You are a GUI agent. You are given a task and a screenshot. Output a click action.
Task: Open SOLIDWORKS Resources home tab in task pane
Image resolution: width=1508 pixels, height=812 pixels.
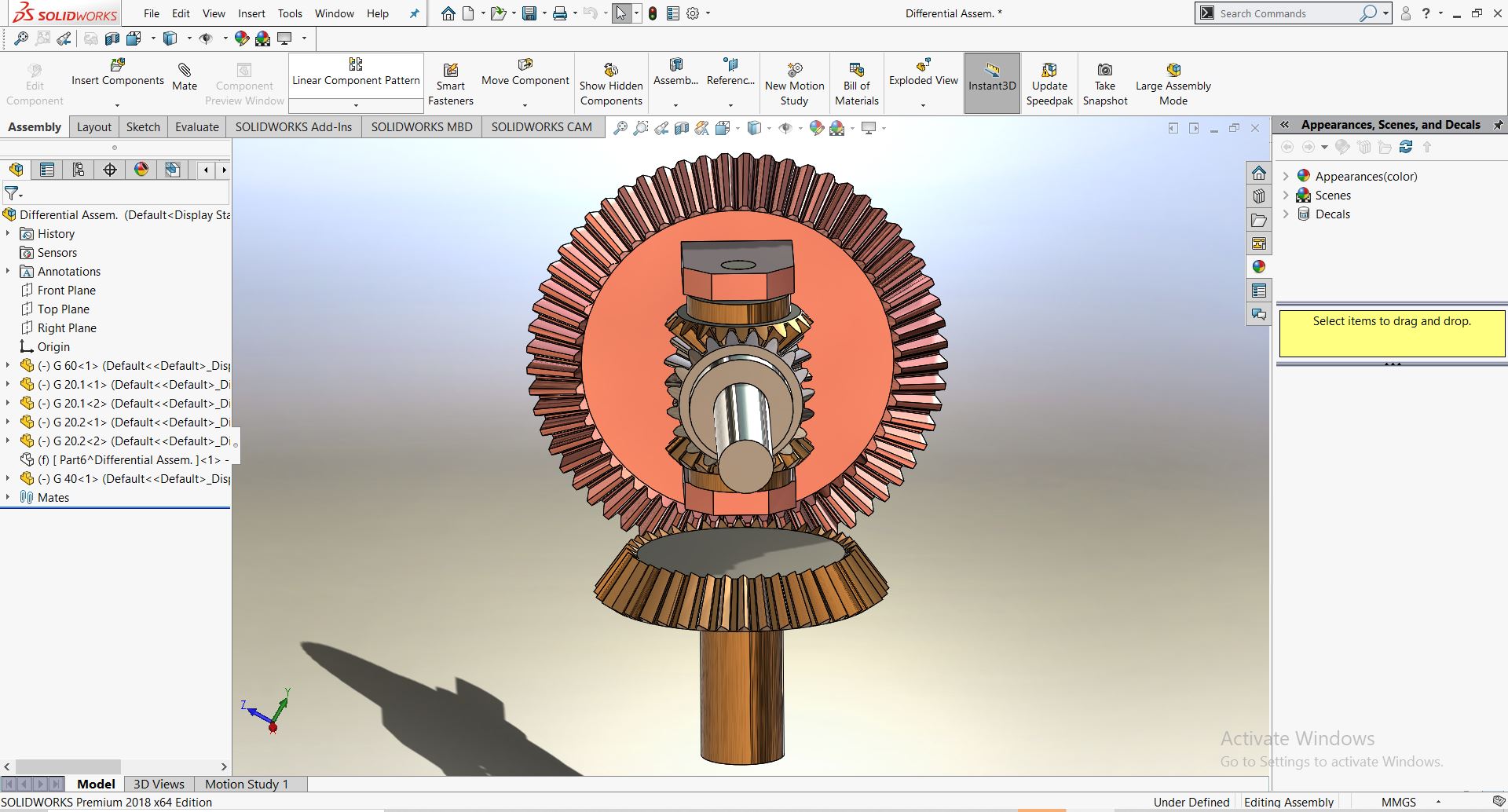(1259, 173)
